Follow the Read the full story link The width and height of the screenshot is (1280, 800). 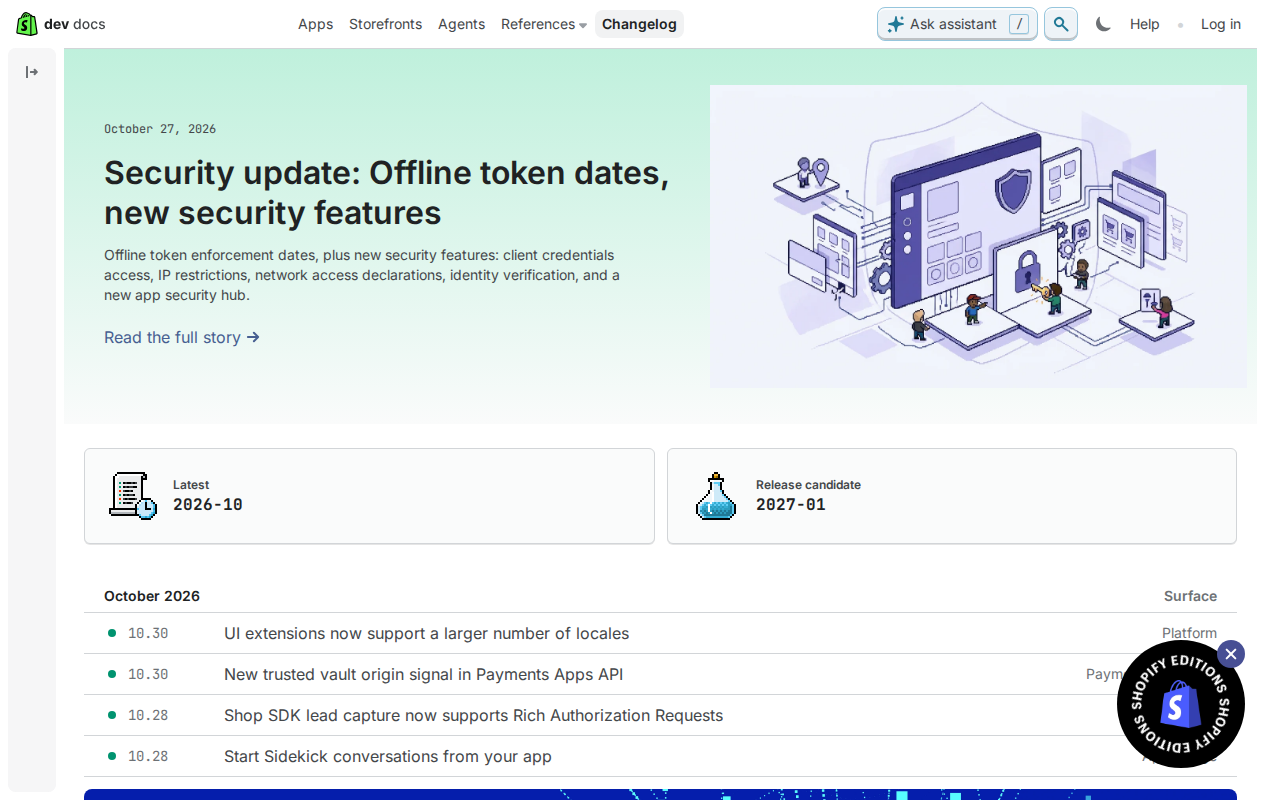tap(182, 337)
